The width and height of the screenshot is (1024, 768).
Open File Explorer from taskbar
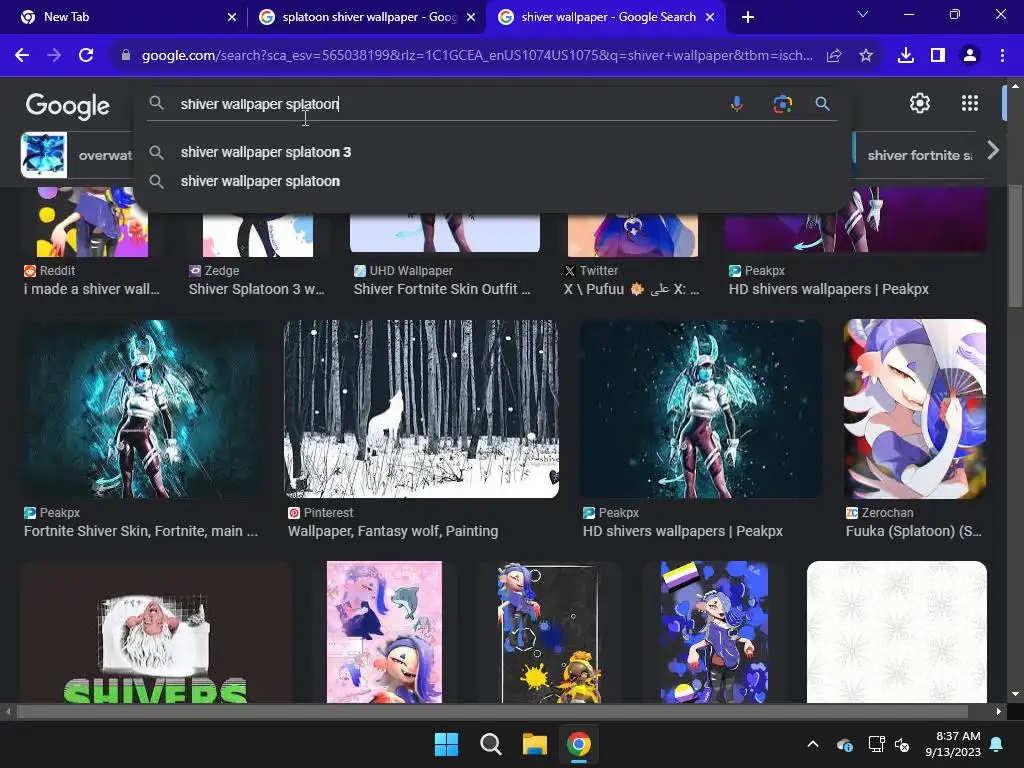535,744
